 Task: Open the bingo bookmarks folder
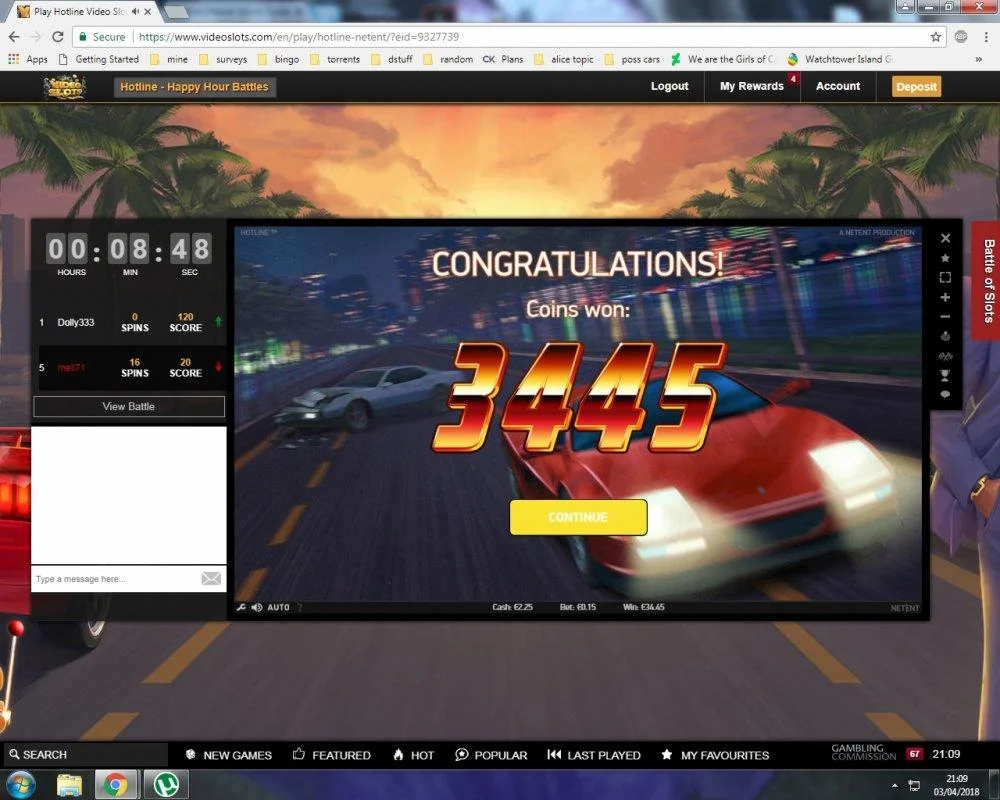(x=279, y=59)
